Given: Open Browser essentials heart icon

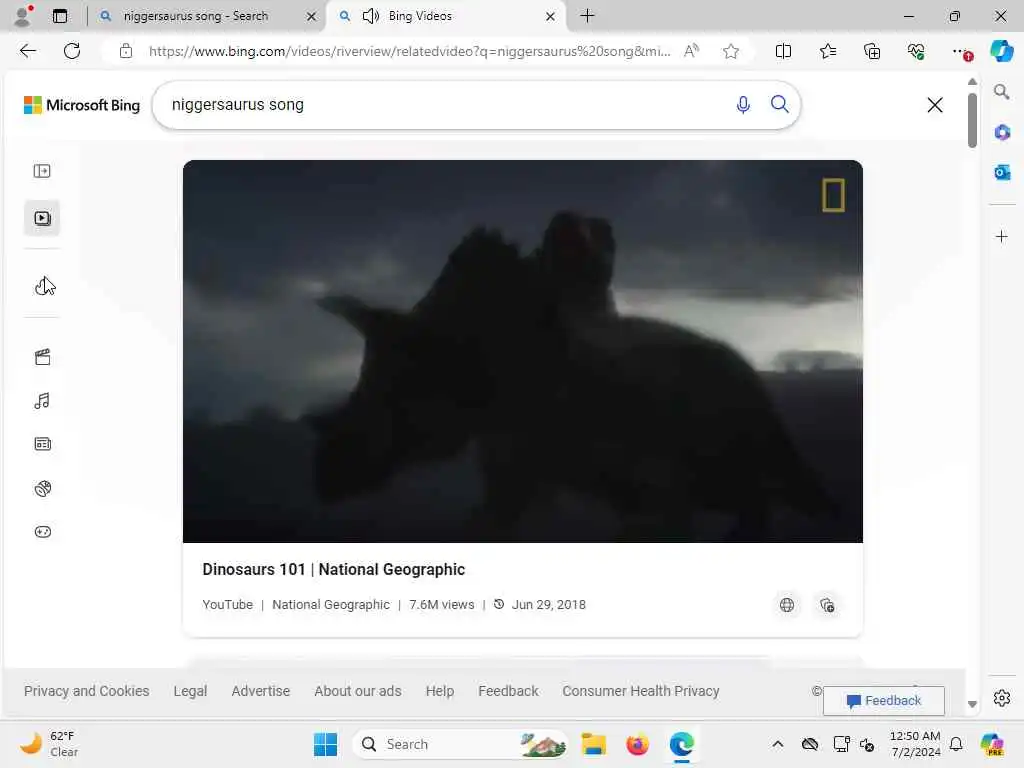Looking at the screenshot, I should 916,51.
